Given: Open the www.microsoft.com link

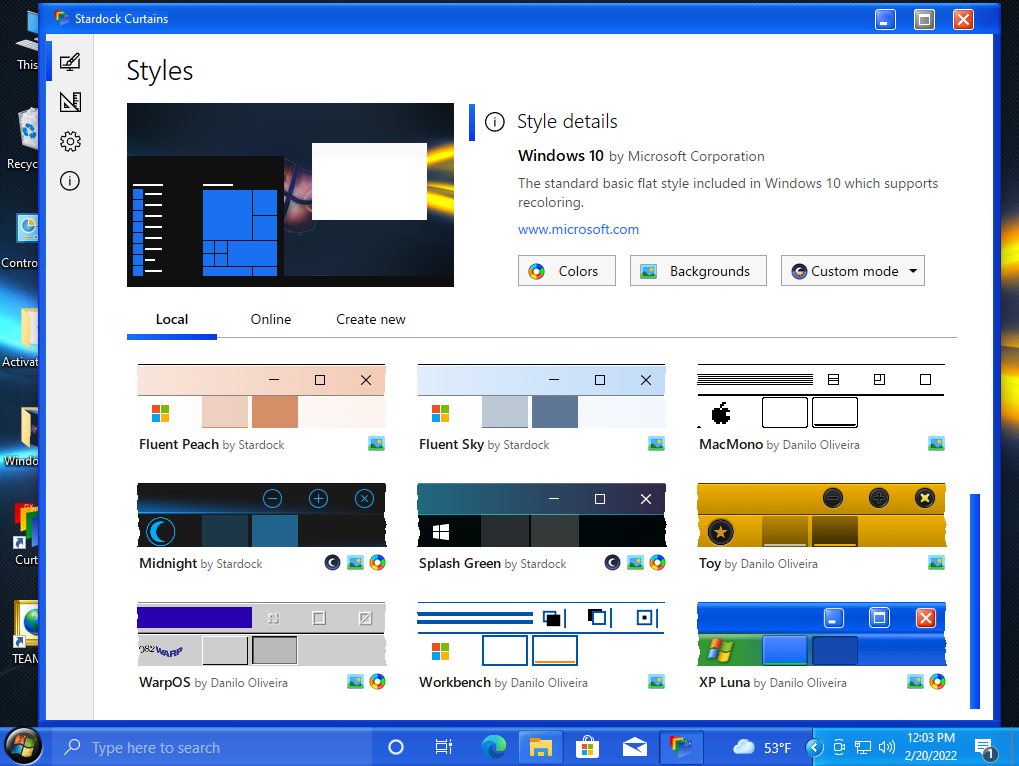Looking at the screenshot, I should pos(578,229).
